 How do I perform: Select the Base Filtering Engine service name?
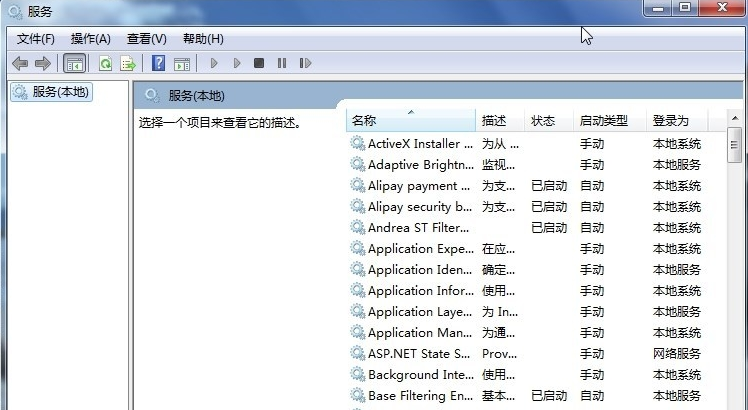(x=420, y=395)
